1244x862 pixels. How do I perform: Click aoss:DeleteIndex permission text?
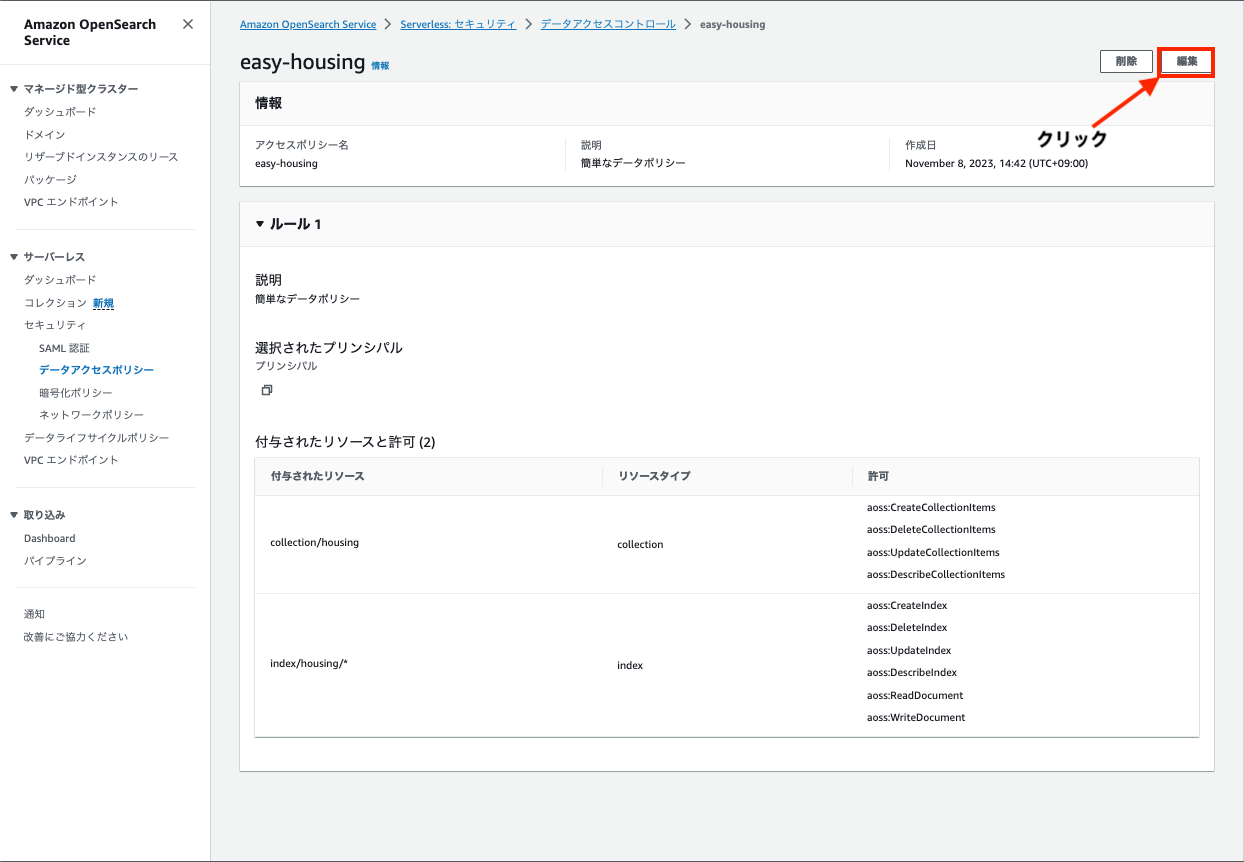tap(907, 627)
